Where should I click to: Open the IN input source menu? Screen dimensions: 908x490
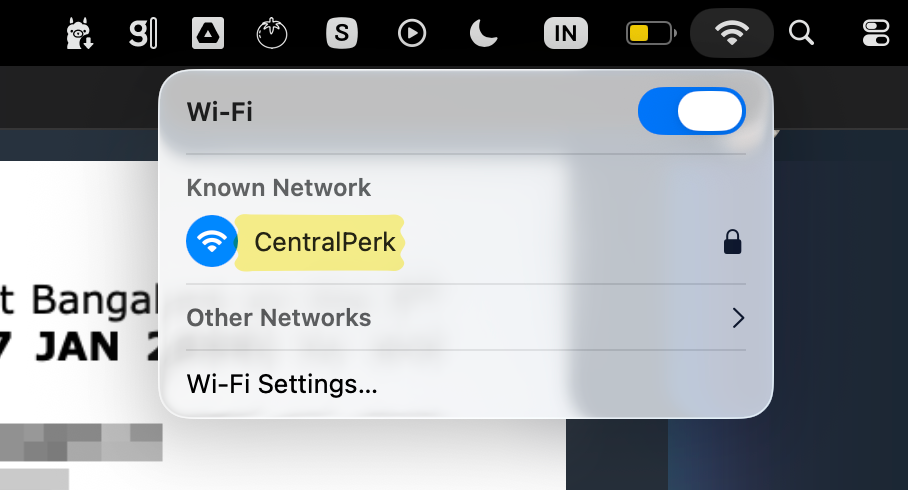[565, 34]
